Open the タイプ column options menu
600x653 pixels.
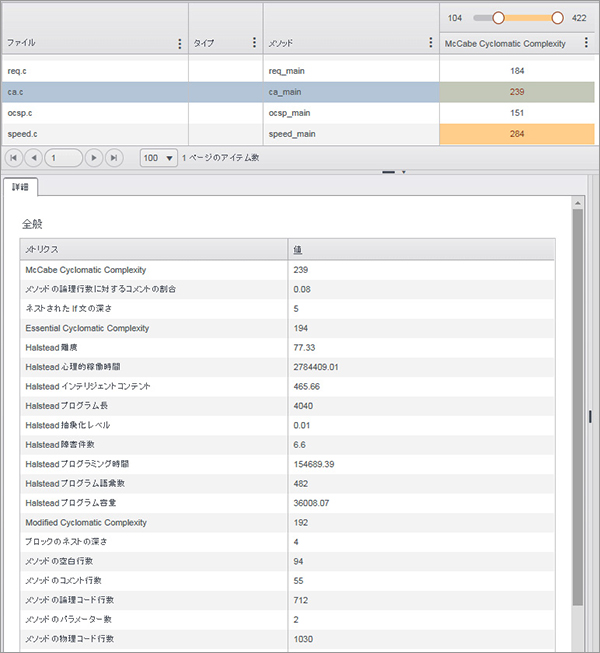(254, 42)
